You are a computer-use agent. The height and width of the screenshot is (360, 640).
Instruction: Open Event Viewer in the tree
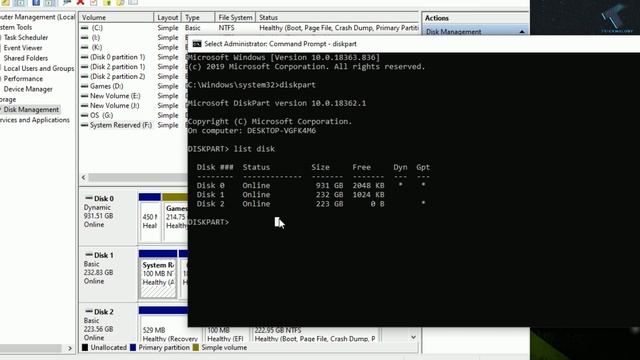point(23,48)
